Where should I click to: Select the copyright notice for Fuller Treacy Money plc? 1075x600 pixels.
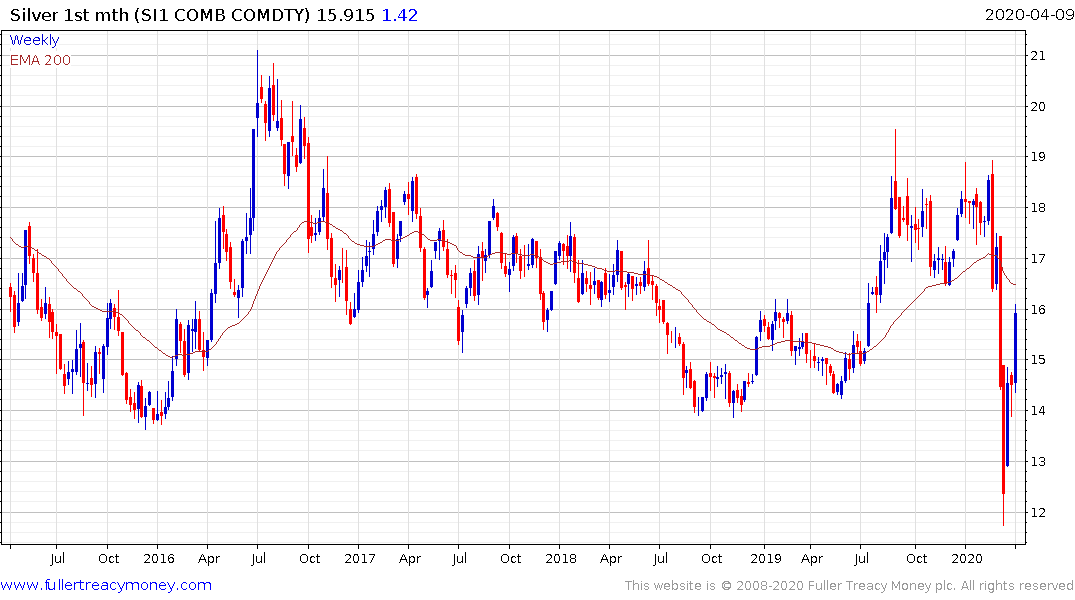849,586
